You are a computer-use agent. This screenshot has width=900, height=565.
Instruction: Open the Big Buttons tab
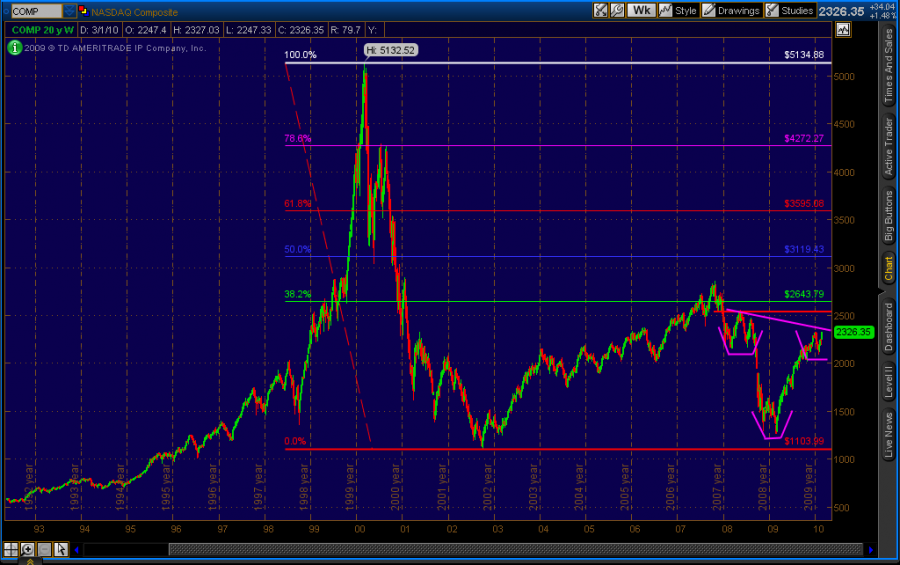point(889,215)
